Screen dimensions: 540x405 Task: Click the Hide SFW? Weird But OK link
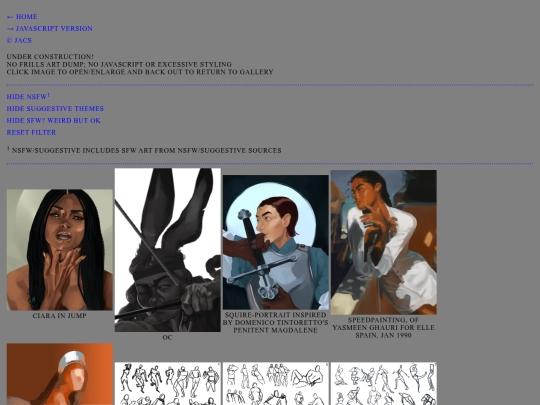(x=53, y=121)
